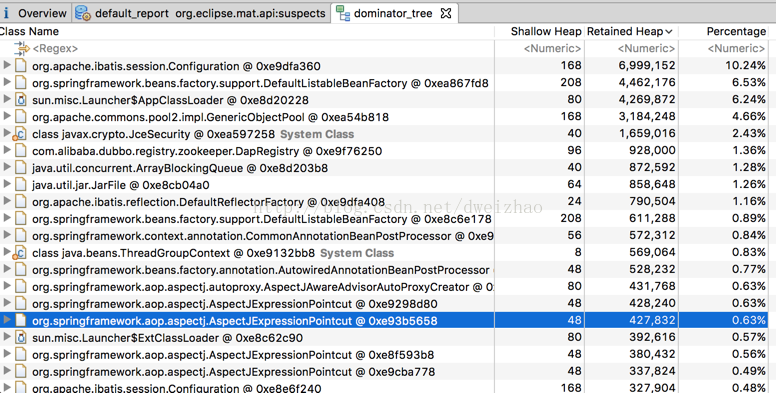Screen dimensions: 776x393
Task: Click object icon of AspectJExpressionPointcut @ 0xe8f593b8
Action: 20,354
